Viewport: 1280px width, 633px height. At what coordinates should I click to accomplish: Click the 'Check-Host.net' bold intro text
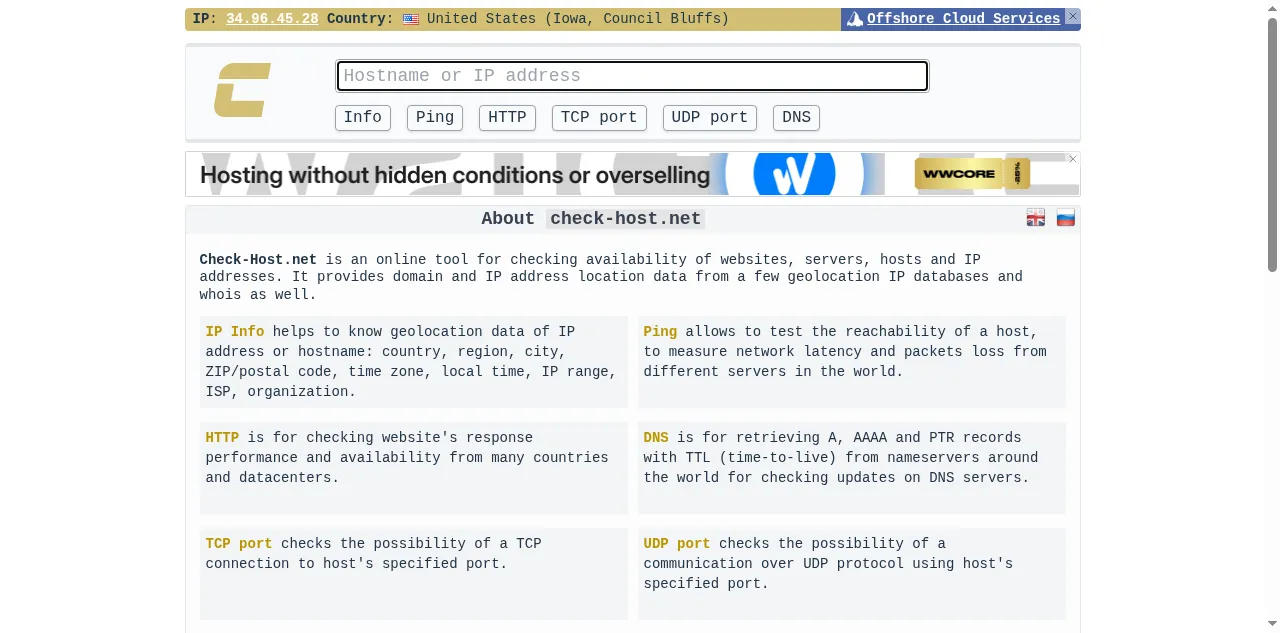pyautogui.click(x=258, y=259)
